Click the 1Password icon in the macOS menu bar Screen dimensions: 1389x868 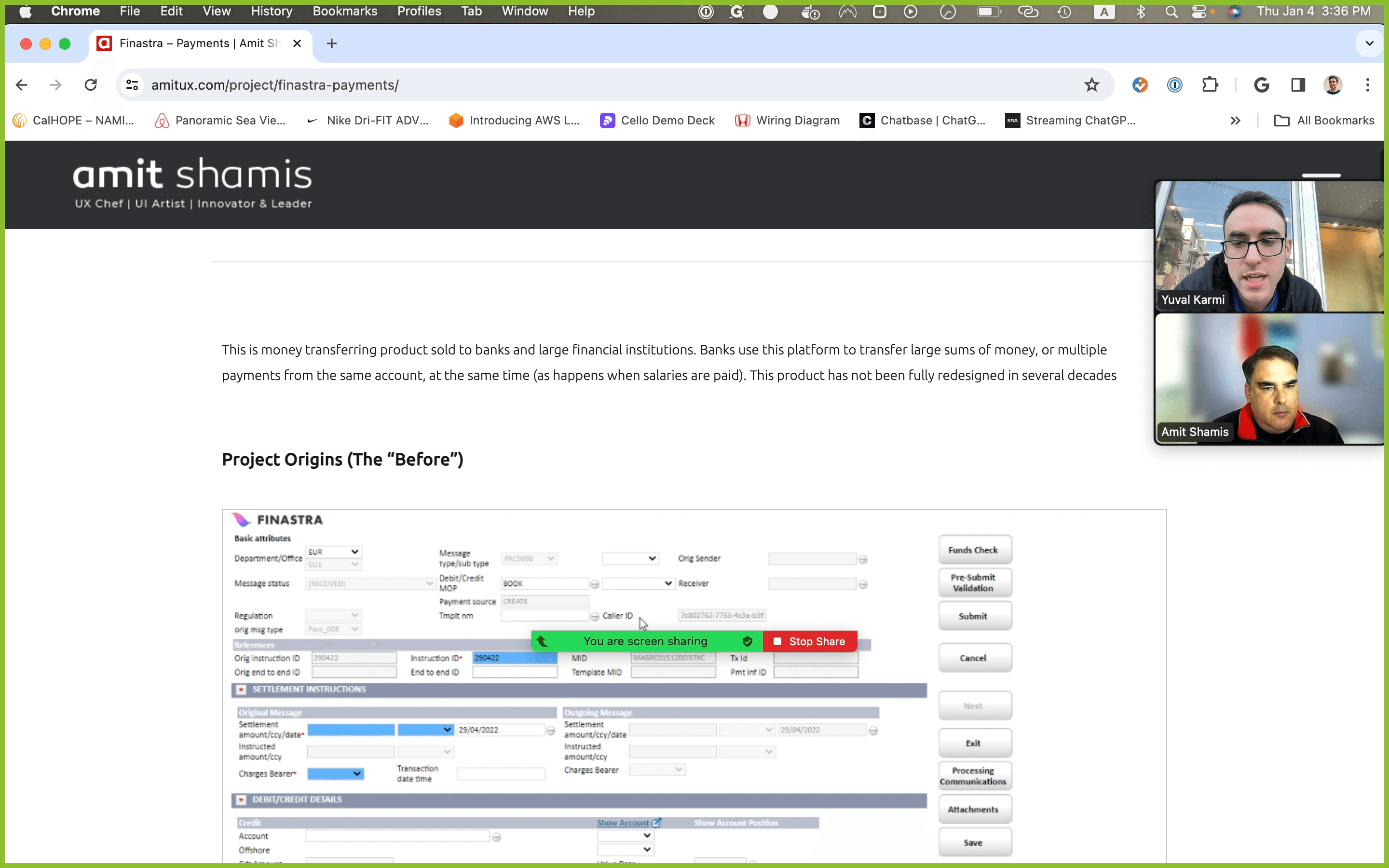706,12
